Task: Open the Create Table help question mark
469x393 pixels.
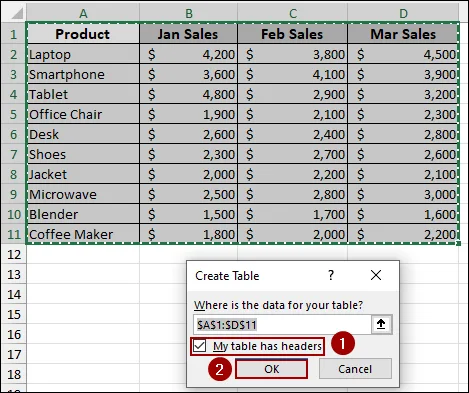Action: [x=330, y=275]
